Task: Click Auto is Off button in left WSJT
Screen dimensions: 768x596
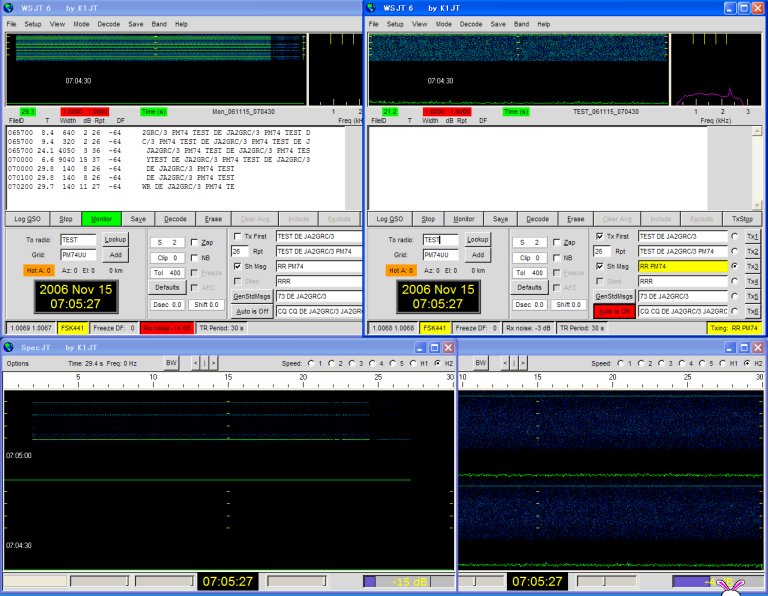Action: point(252,311)
